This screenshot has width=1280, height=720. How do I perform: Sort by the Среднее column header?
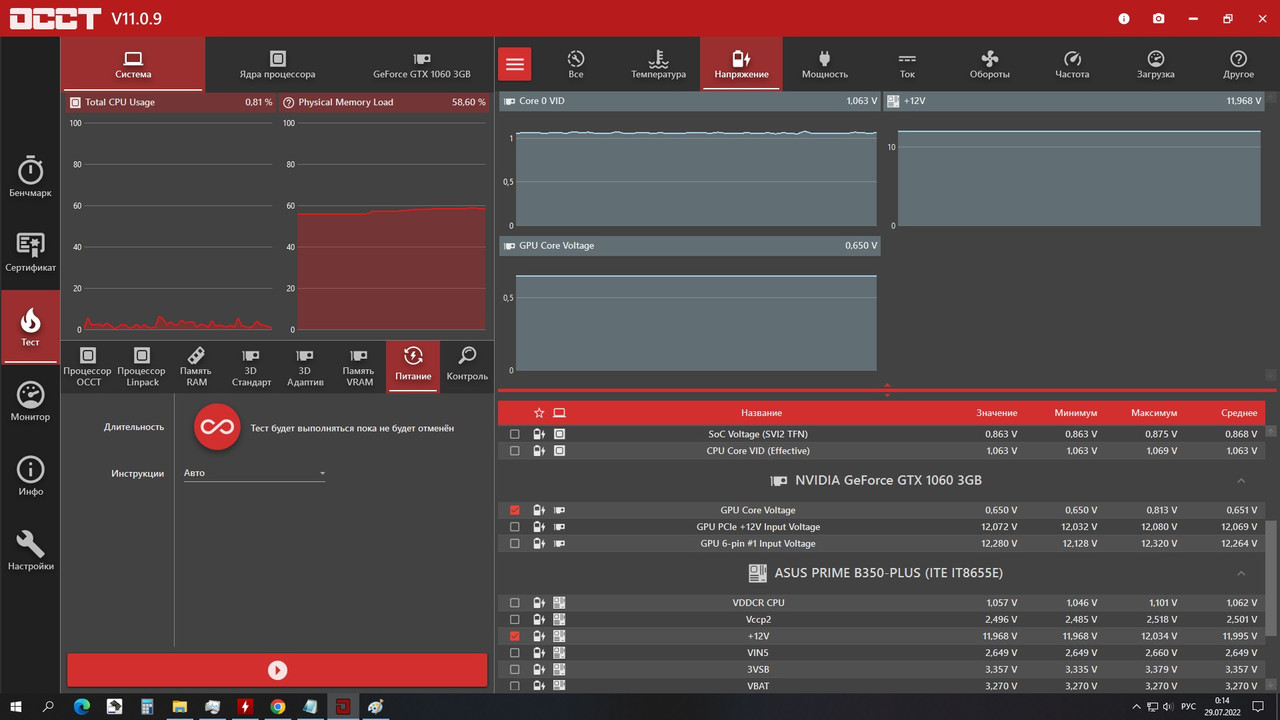pos(1239,413)
